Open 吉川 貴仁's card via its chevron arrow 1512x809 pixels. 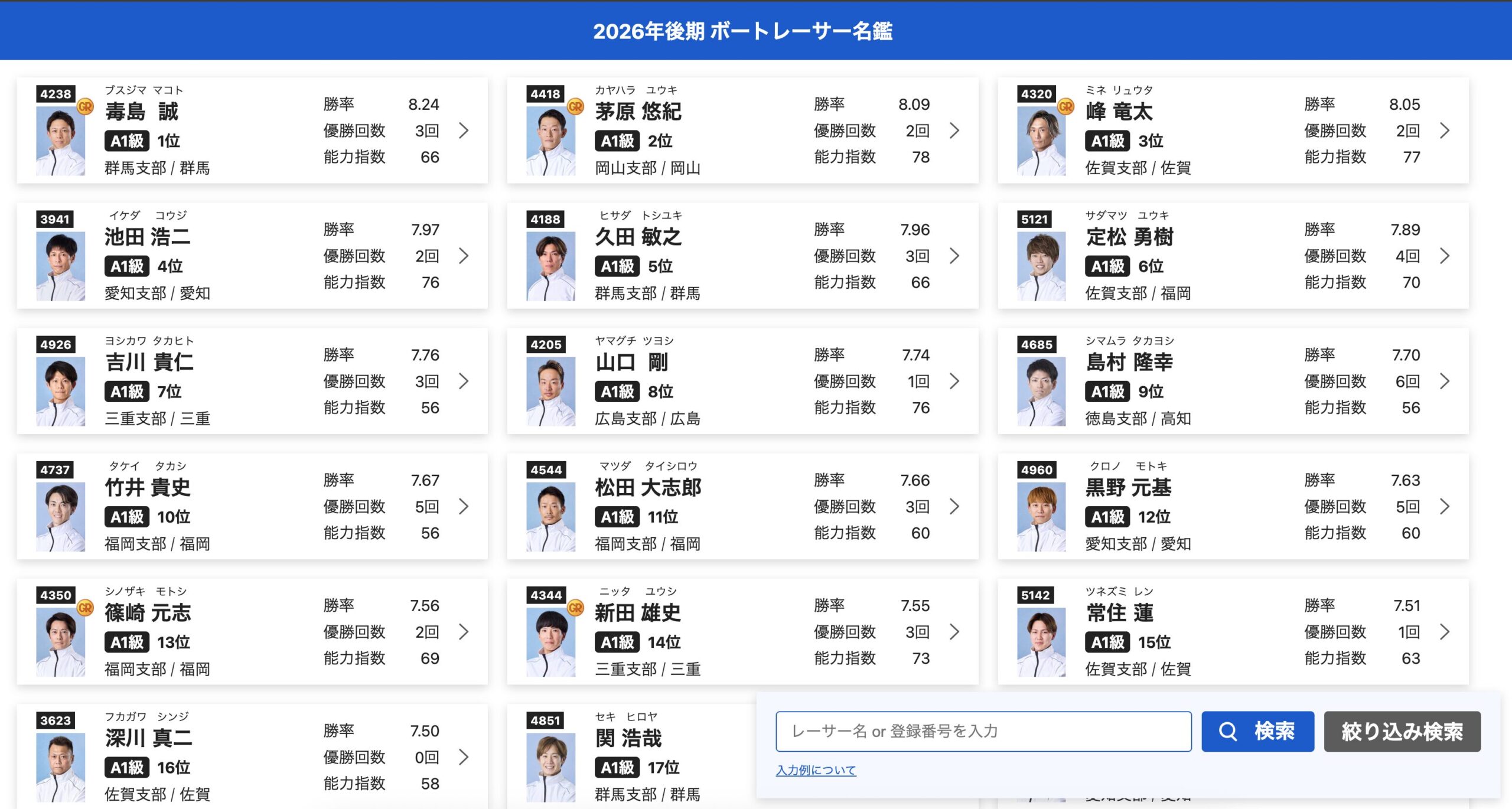click(x=464, y=381)
